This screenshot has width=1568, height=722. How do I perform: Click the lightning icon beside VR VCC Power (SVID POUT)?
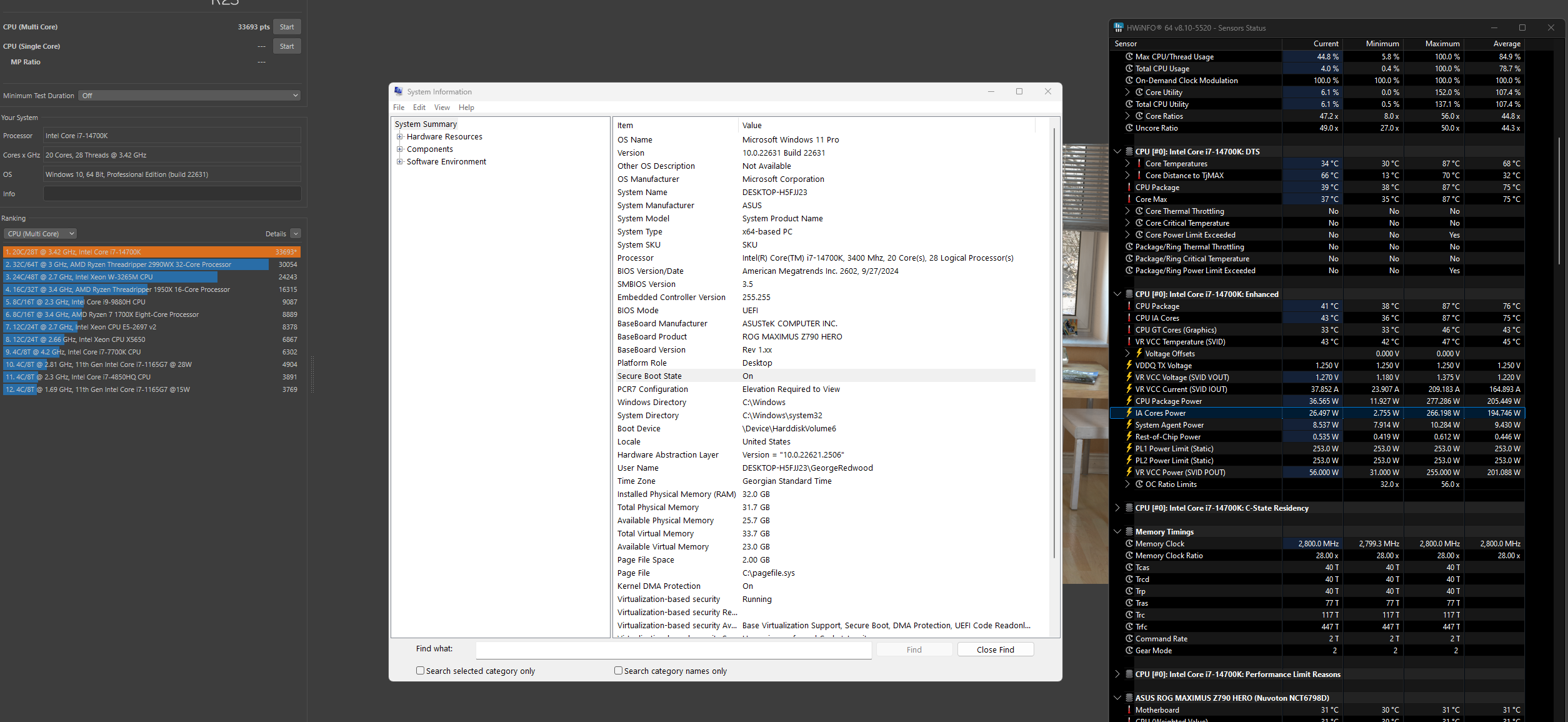pos(1129,472)
